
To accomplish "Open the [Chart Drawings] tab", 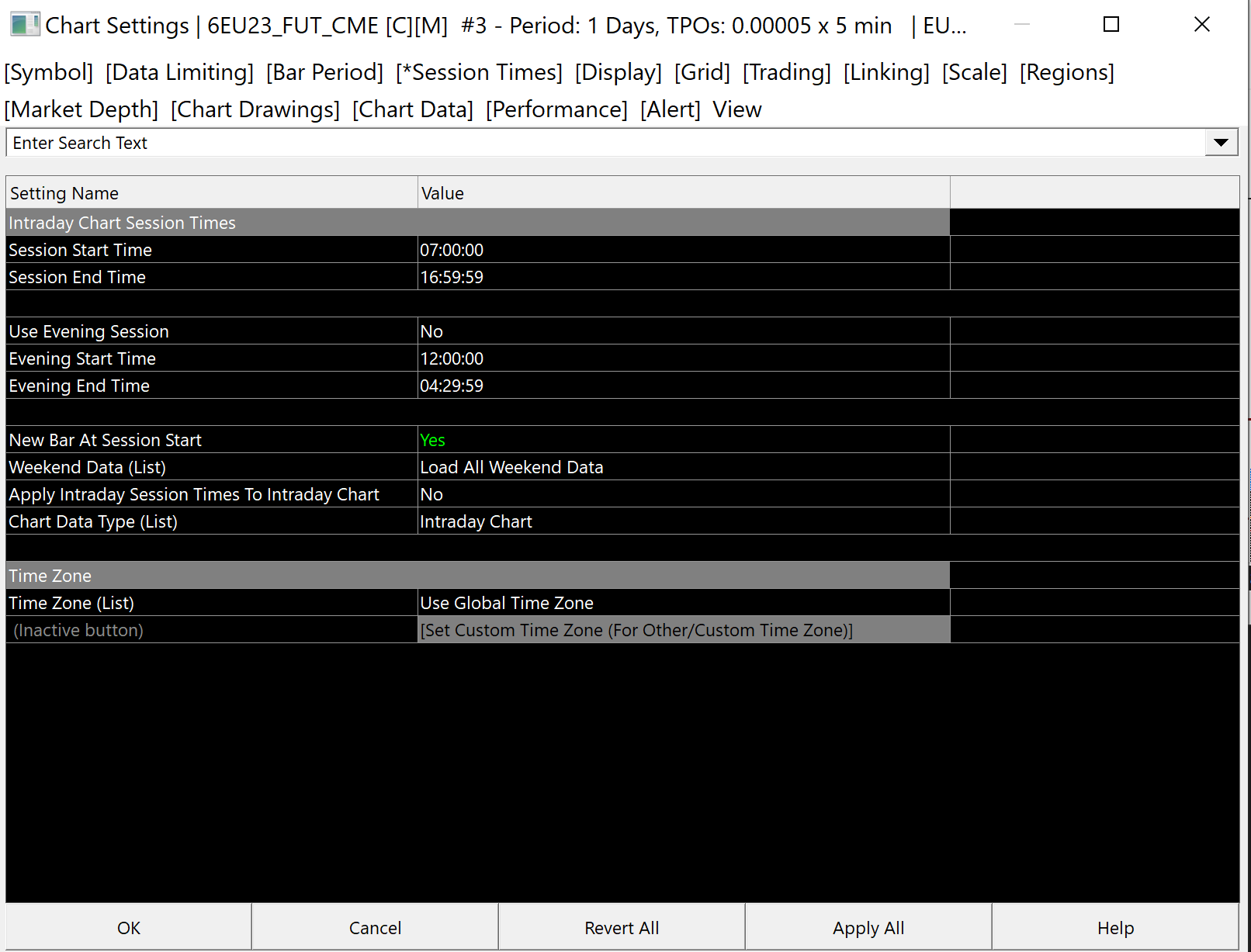I will (255, 109).
